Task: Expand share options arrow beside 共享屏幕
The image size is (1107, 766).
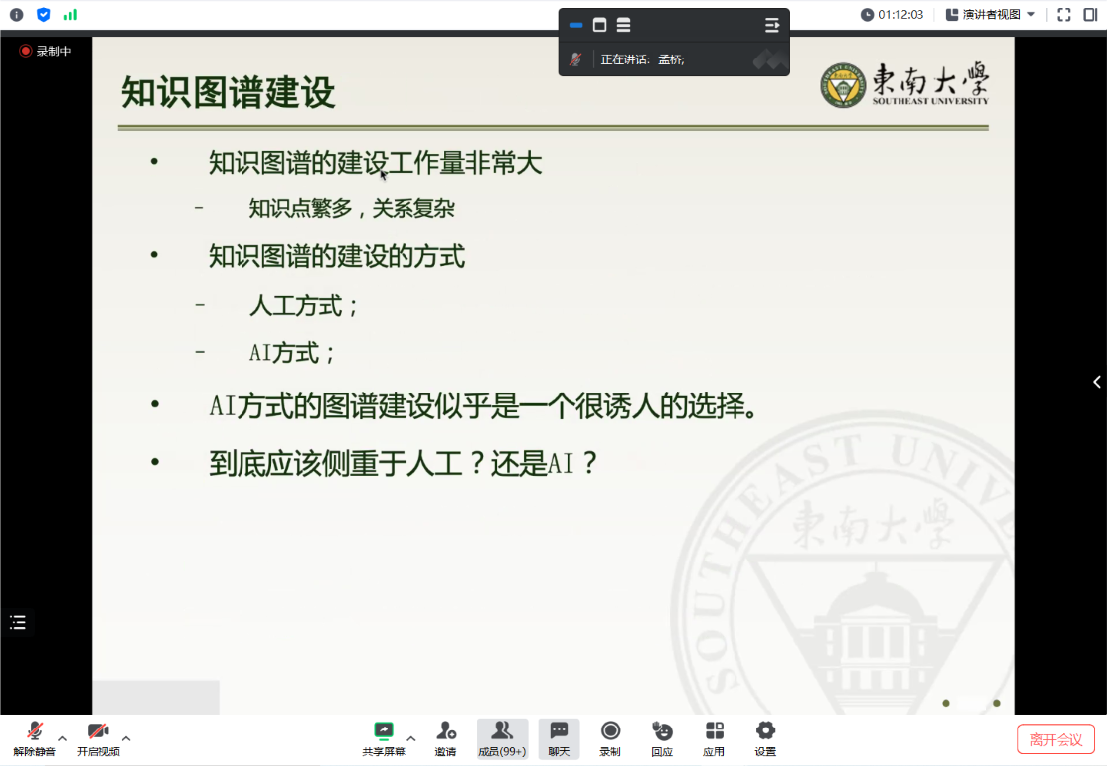Action: point(411,738)
